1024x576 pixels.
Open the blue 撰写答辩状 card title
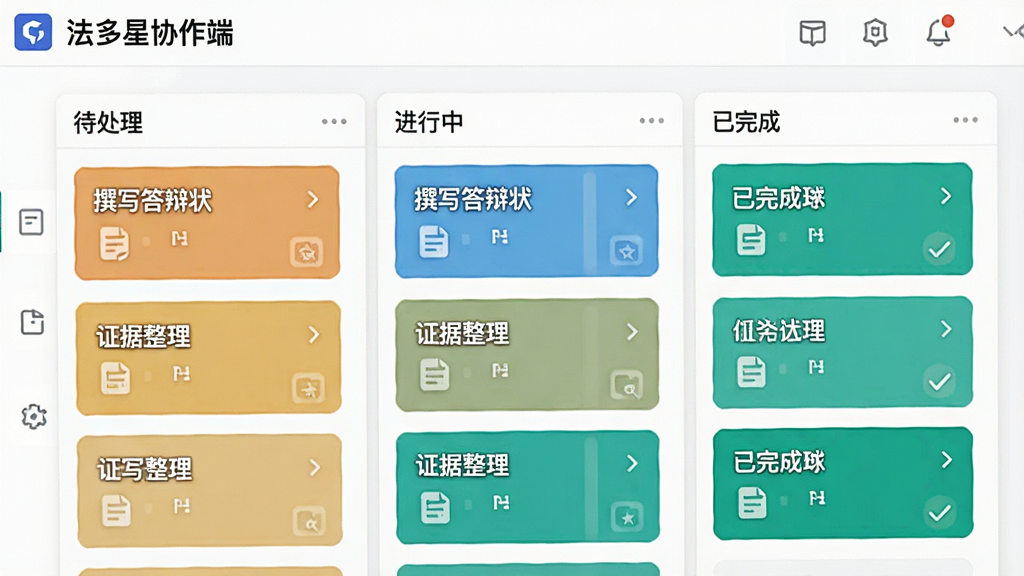[x=473, y=199]
